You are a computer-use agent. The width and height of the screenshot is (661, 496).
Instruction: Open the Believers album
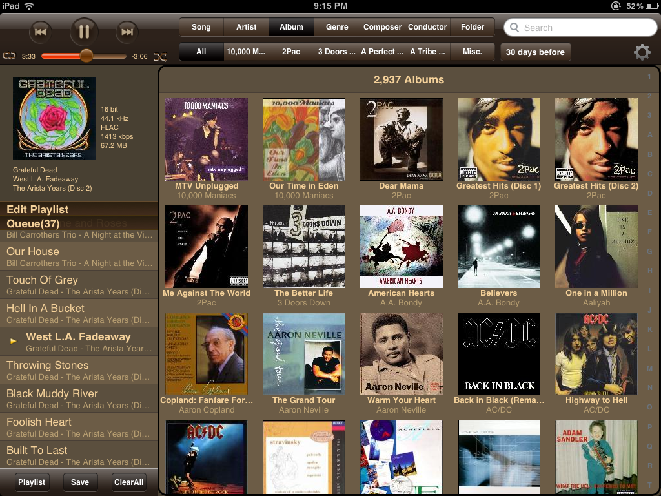(499, 247)
